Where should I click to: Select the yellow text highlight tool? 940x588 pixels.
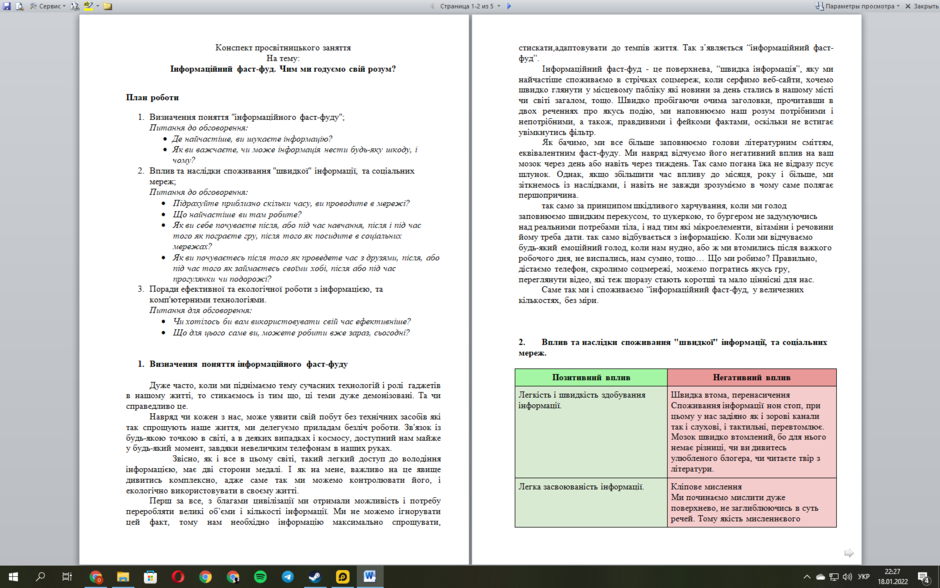click(89, 6)
